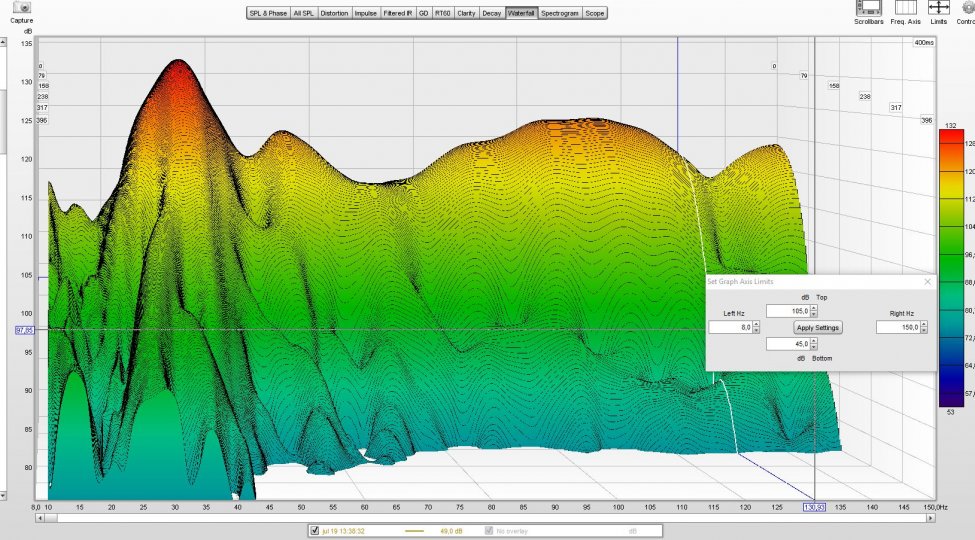975x540 pixels.
Task: Decrease Left Hz value with down arrow
Action: pyautogui.click(x=756, y=331)
